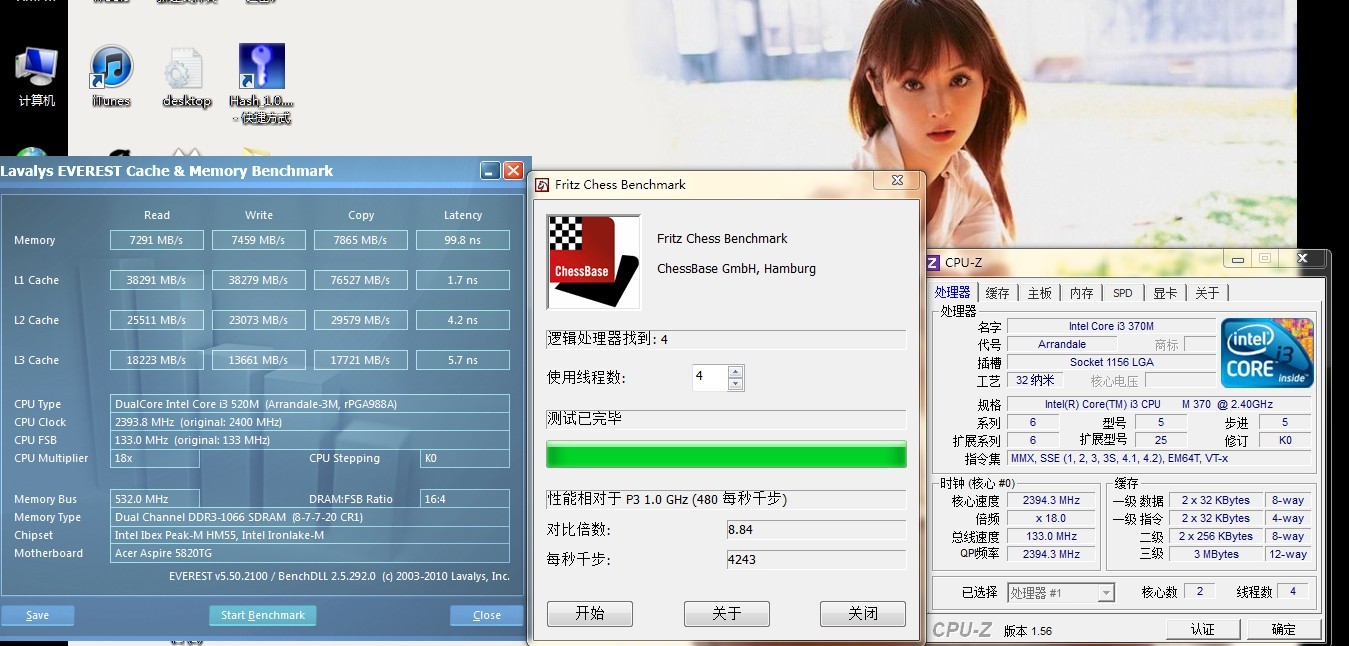Click Memory Copy value 7865 MB/s
This screenshot has height=646, width=1349.
[x=361, y=240]
